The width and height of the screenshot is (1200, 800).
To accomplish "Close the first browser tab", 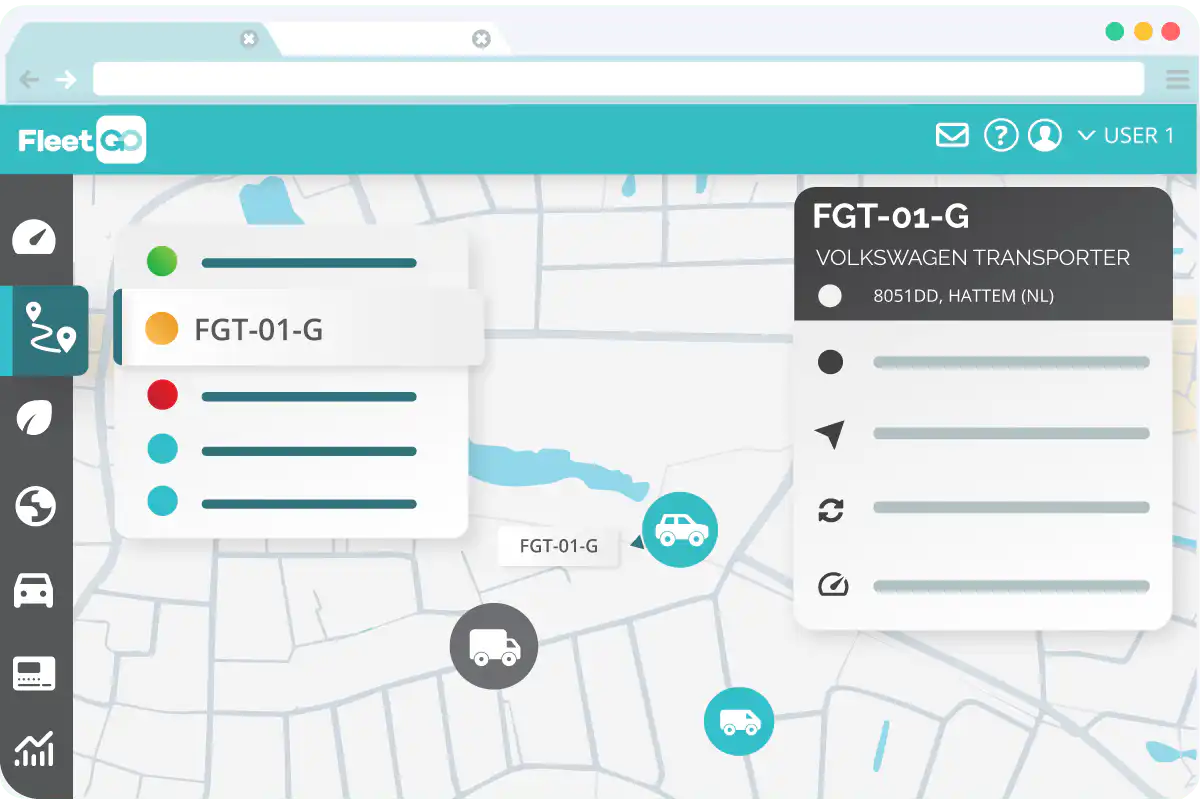I will (249, 39).
